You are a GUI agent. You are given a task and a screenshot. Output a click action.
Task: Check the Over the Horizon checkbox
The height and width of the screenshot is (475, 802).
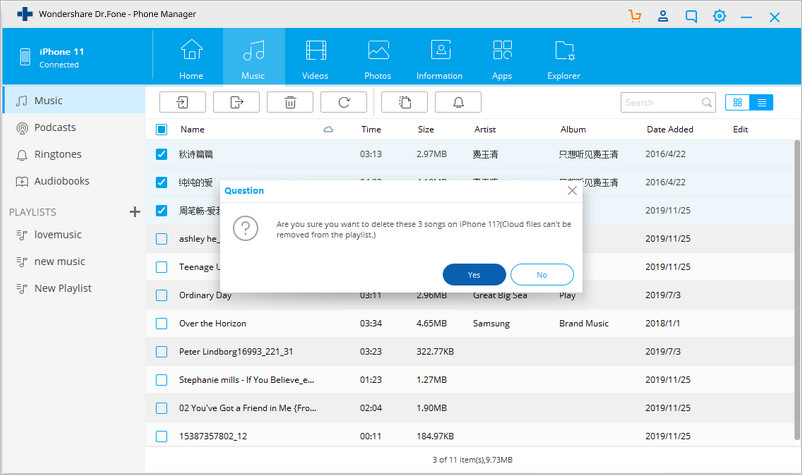[x=161, y=323]
